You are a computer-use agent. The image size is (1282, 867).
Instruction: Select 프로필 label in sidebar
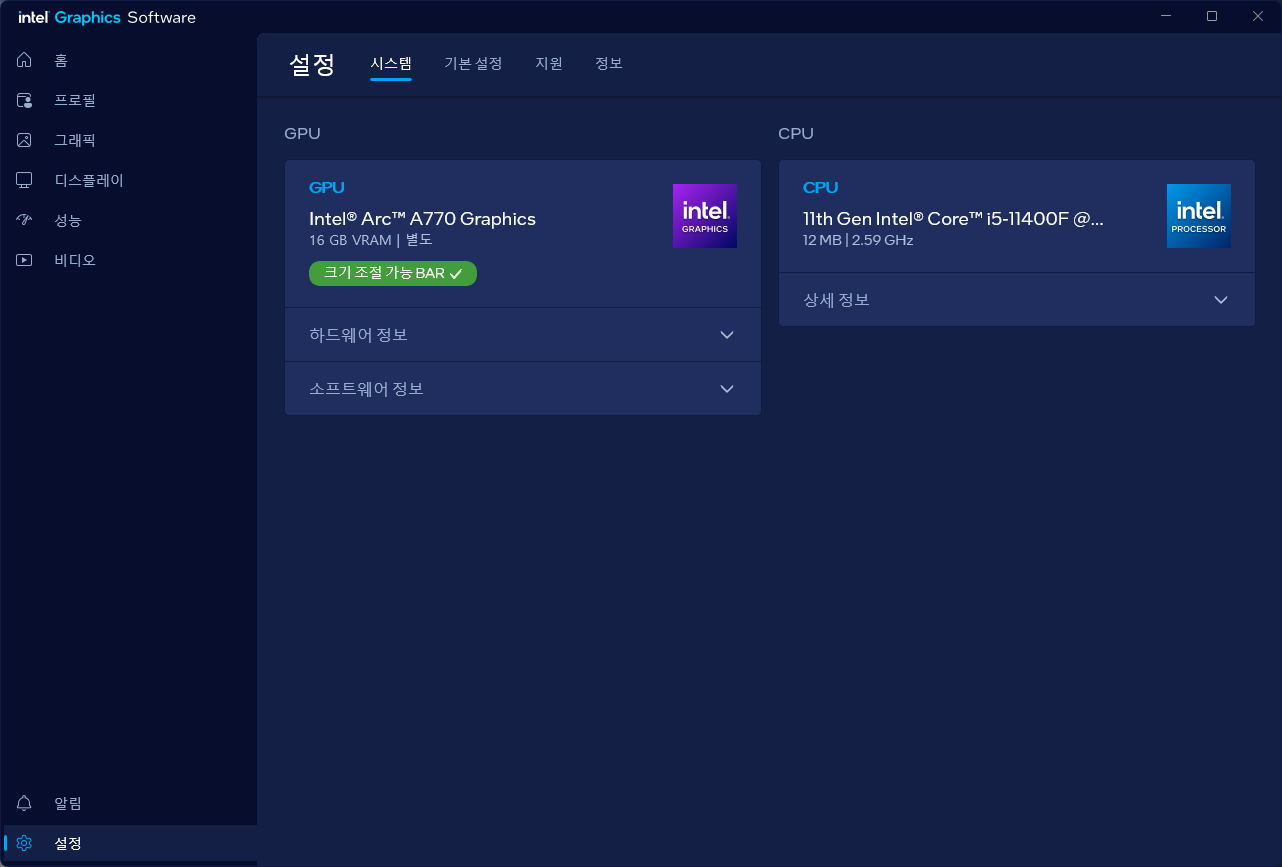tap(75, 100)
